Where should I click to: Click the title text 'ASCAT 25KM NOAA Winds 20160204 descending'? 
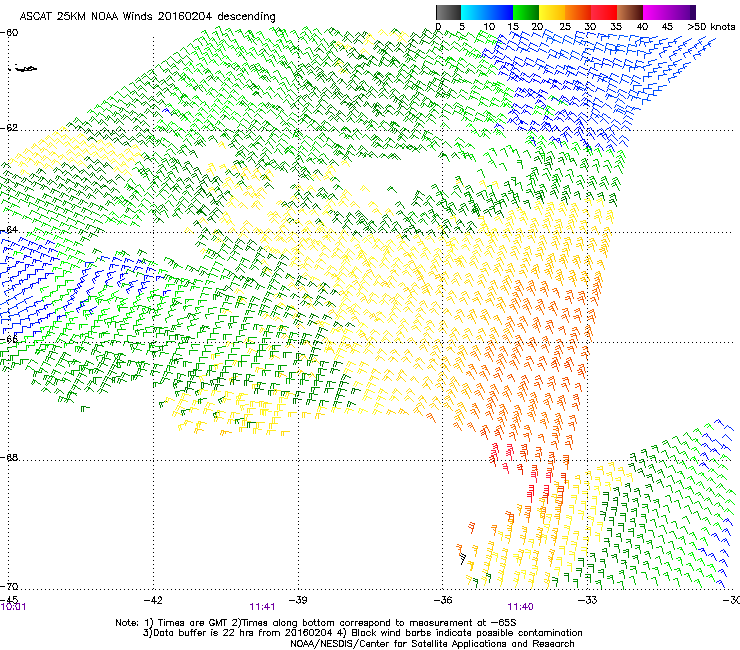(x=147, y=16)
